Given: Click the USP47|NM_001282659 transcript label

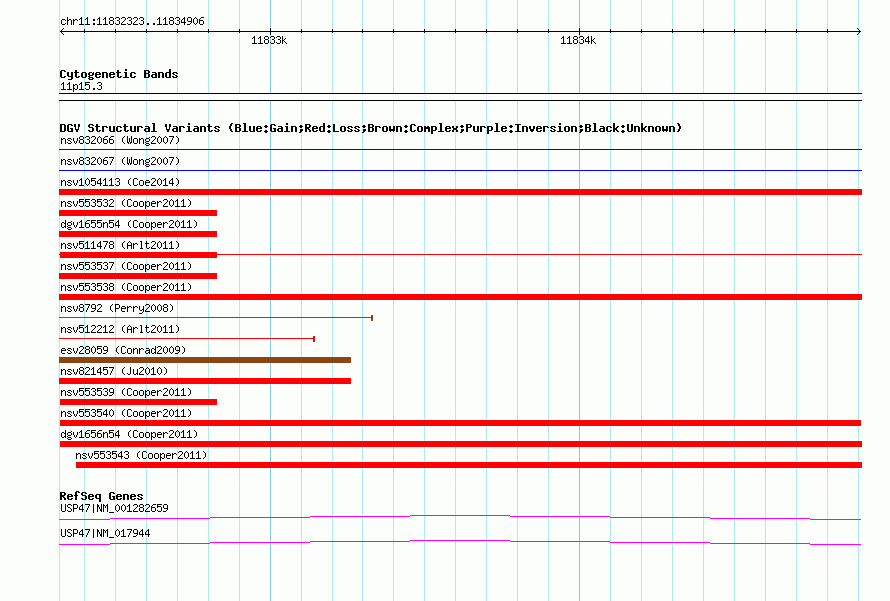Looking at the screenshot, I should (114, 508).
